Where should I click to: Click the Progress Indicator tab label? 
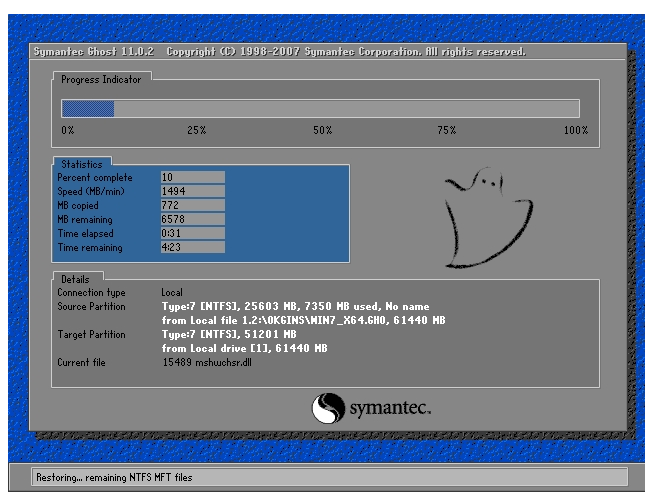tap(101, 79)
